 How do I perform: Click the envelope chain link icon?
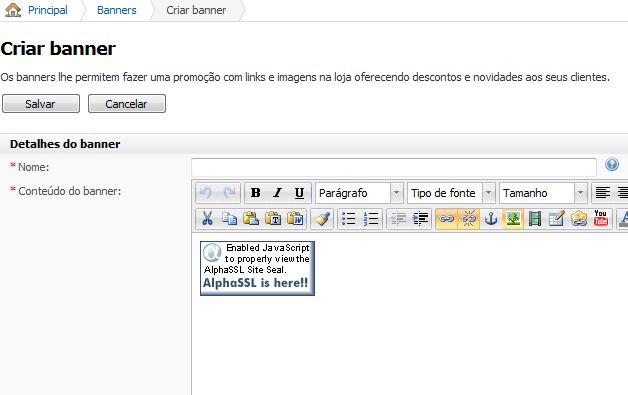tap(579, 219)
